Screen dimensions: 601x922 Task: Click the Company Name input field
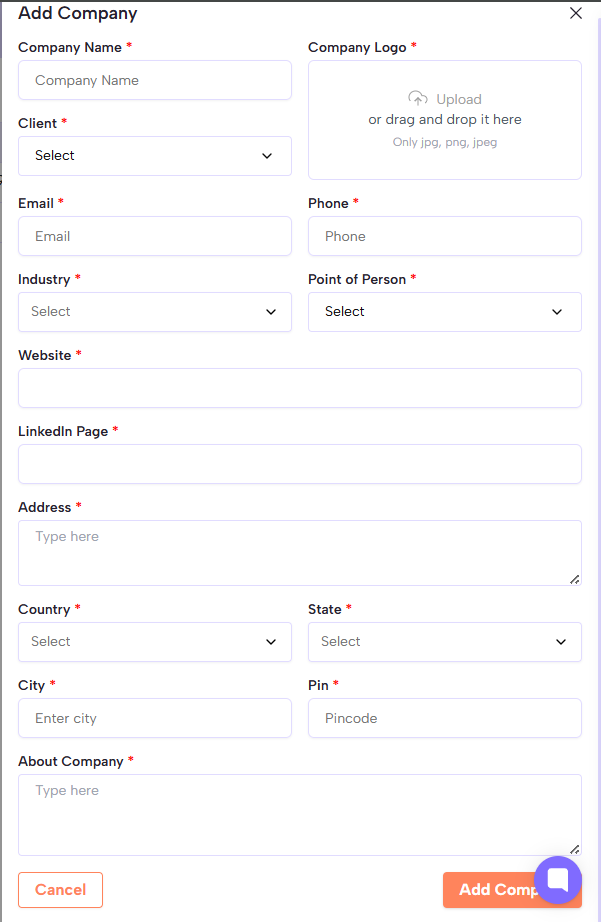tap(155, 80)
